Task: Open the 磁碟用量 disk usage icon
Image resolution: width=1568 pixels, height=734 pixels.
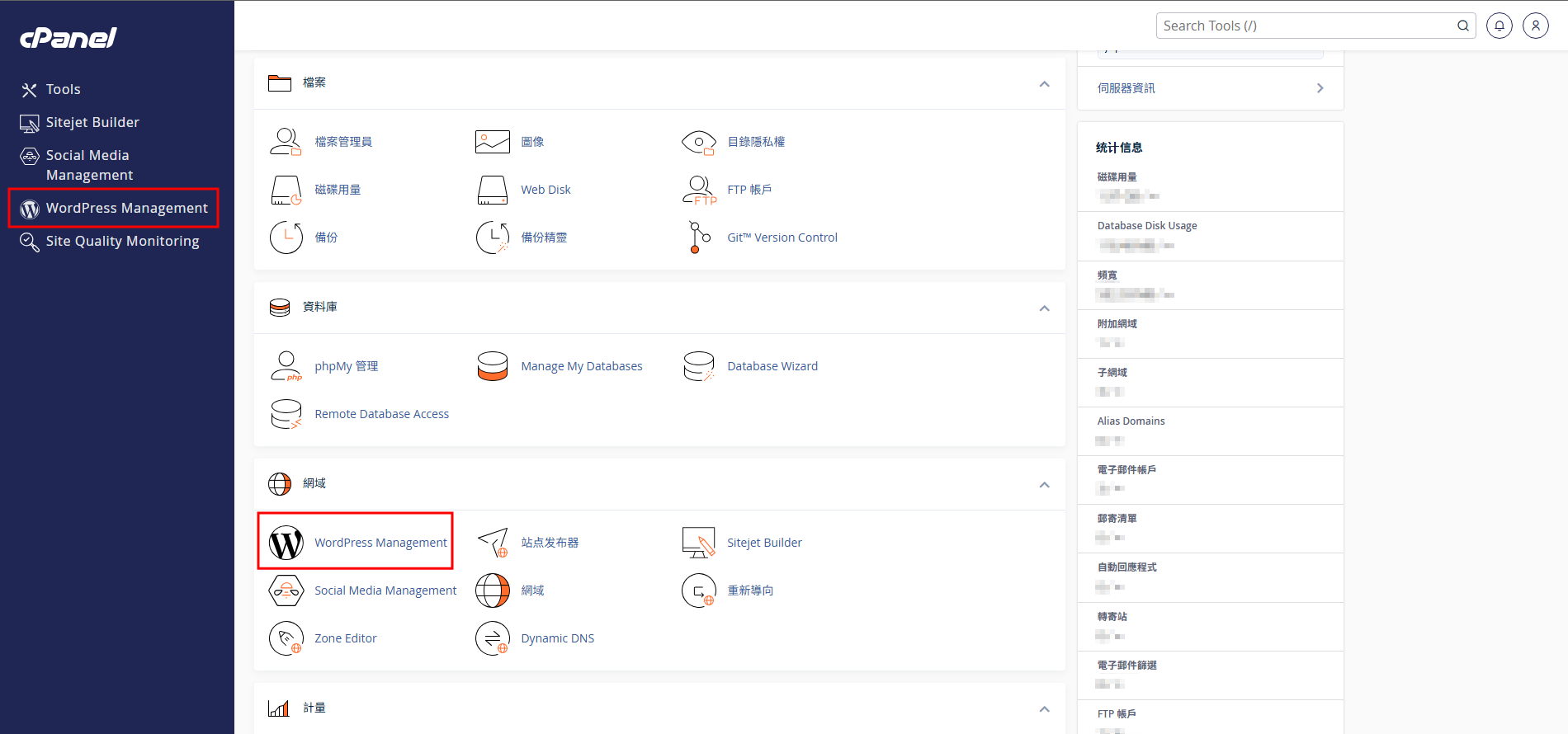Action: (x=286, y=190)
